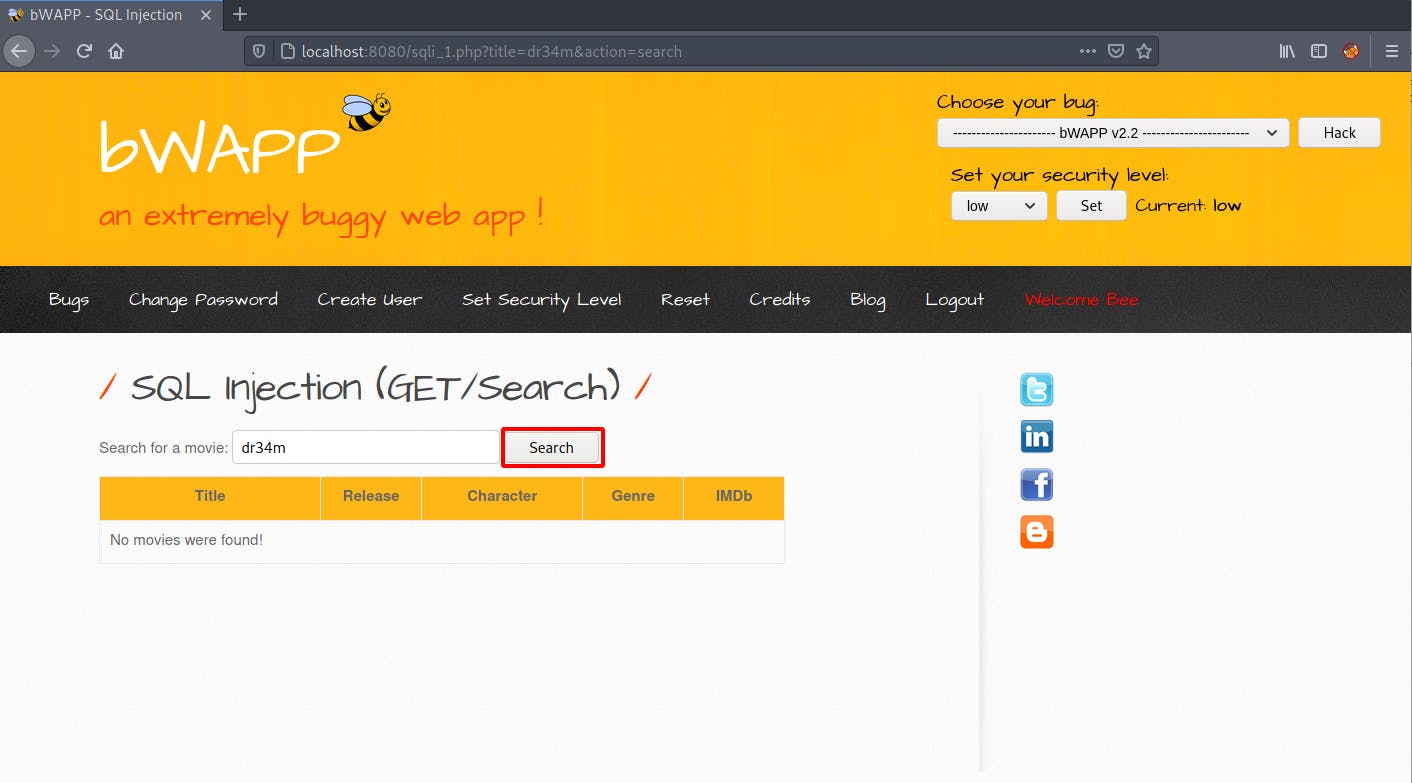Image resolution: width=1412 pixels, height=783 pixels.
Task: Open new tab with the plus icon
Action: (240, 14)
